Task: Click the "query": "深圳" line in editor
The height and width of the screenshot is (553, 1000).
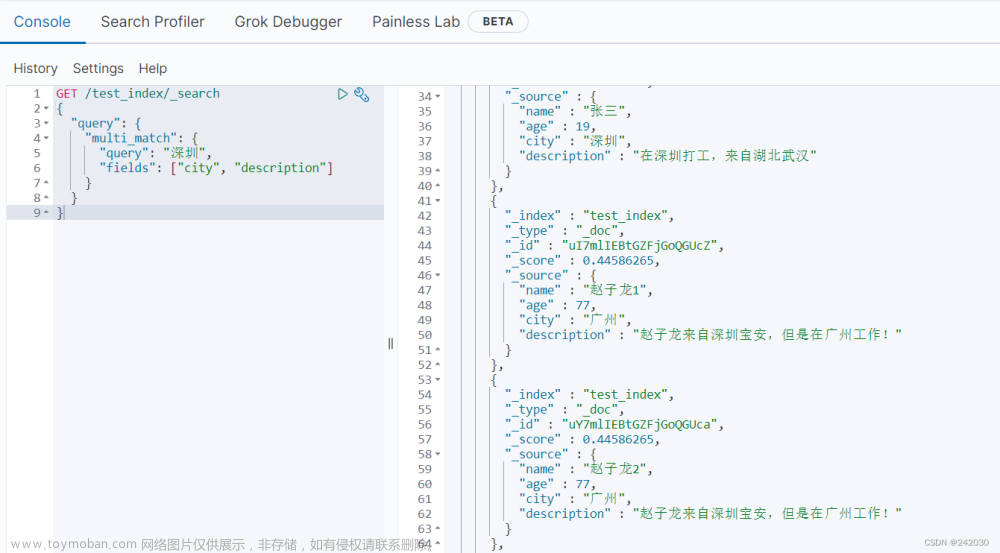Action: point(155,153)
